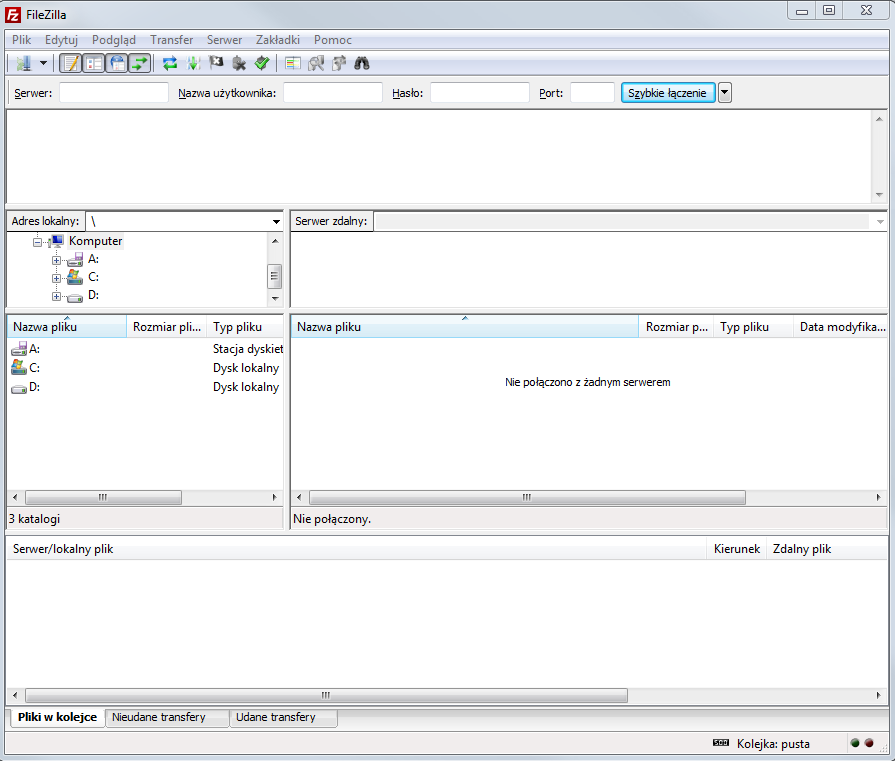Click the reconnect to last server icon
The height and width of the screenshot is (761, 895).
[261, 63]
